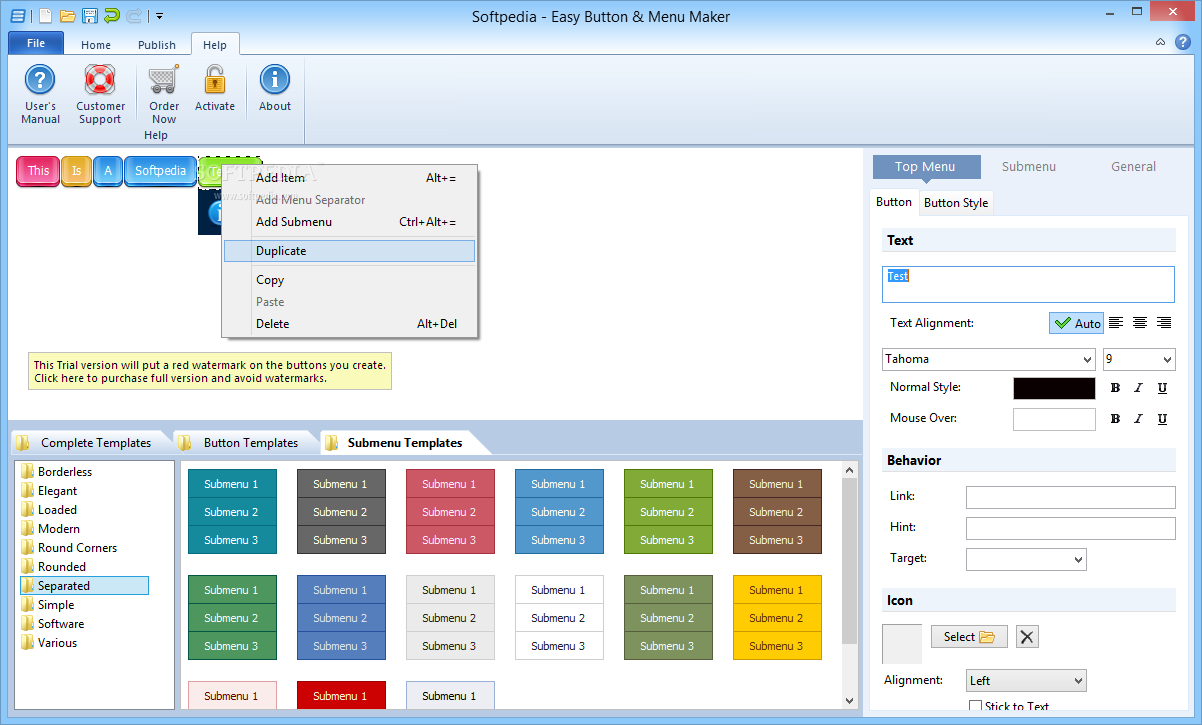This screenshot has height=725, width=1202.
Task: Toggle the Auto text alignment button
Action: [x=1077, y=323]
